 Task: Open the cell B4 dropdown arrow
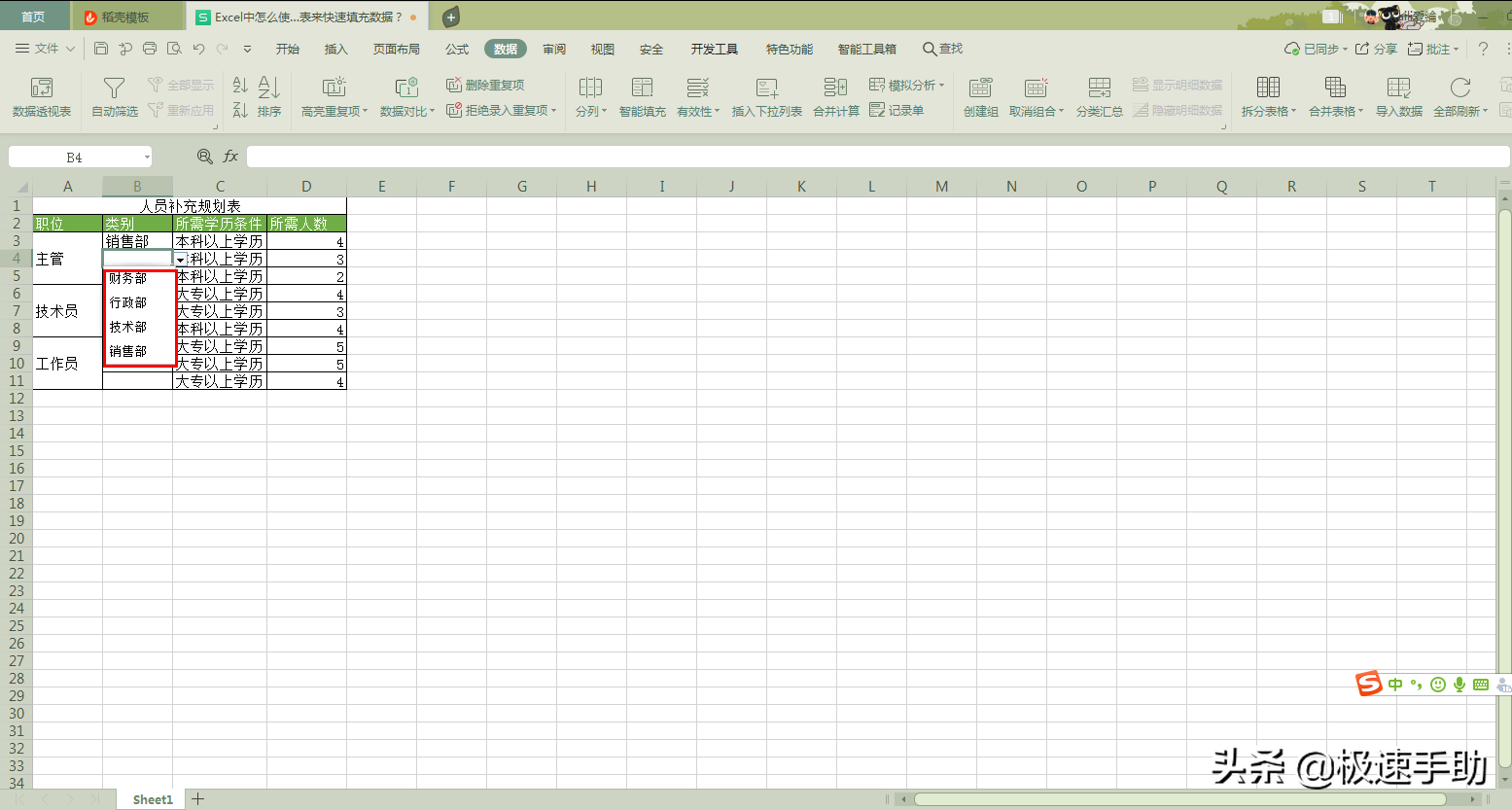181,260
